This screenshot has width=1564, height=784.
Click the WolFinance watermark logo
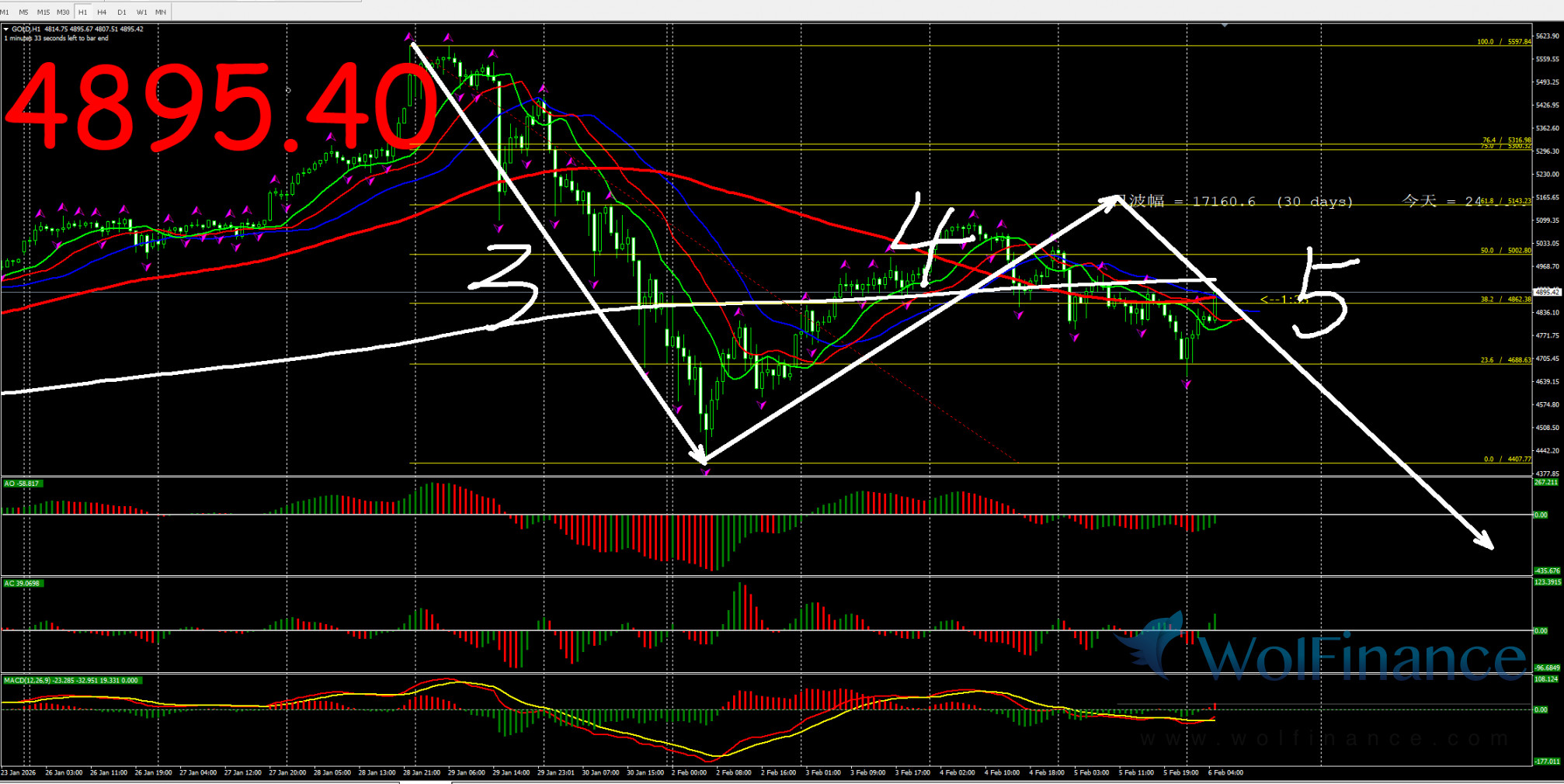(x=1320, y=654)
